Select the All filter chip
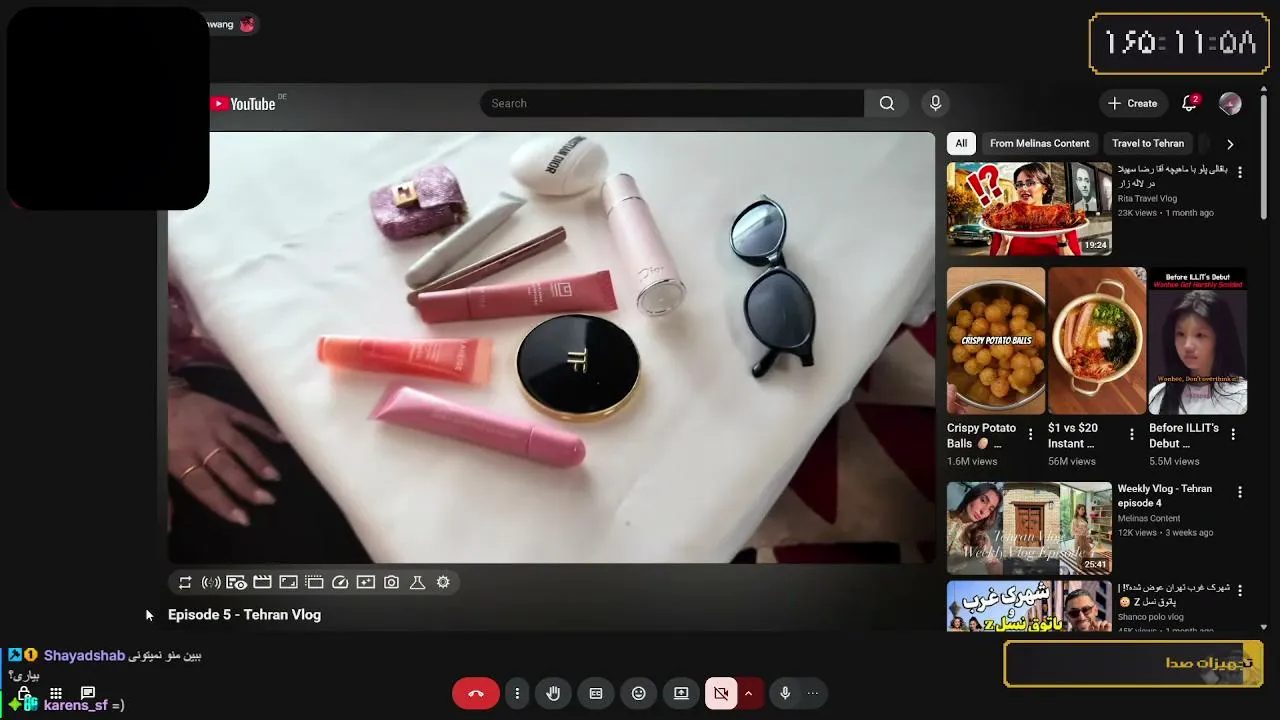Viewport: 1280px width, 720px height. [x=961, y=143]
